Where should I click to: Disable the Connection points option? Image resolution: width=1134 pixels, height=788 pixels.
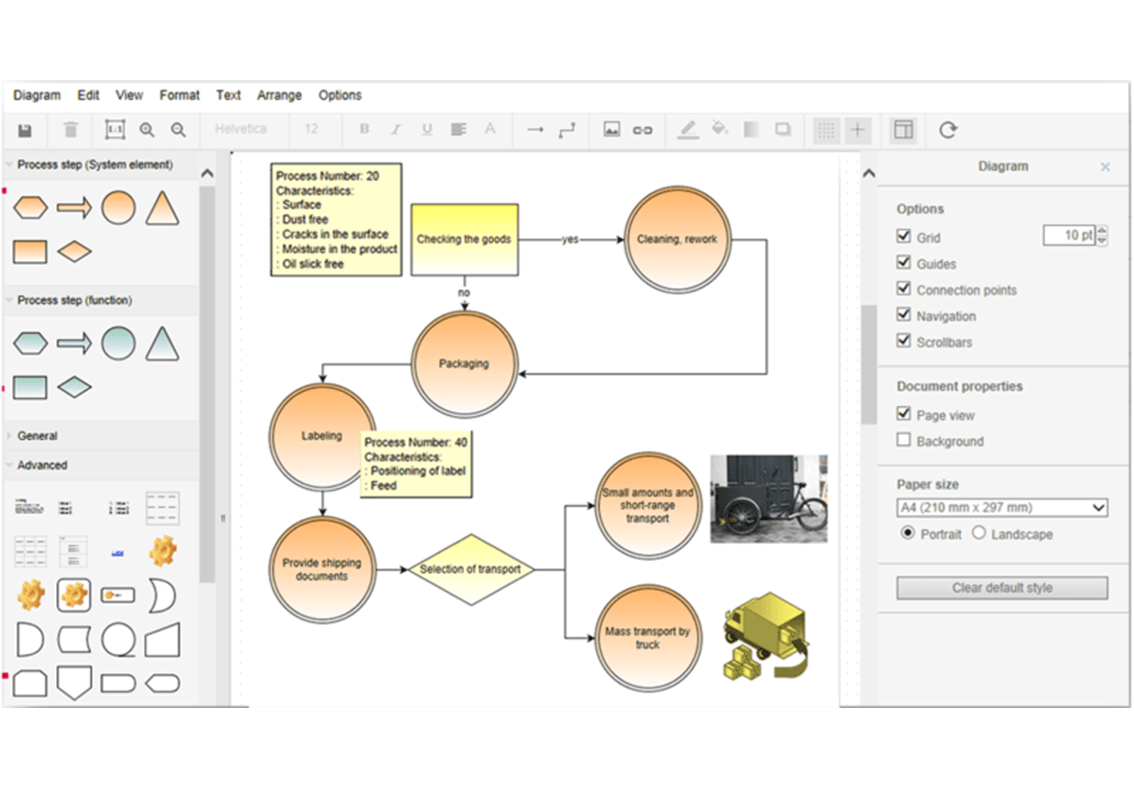point(904,290)
